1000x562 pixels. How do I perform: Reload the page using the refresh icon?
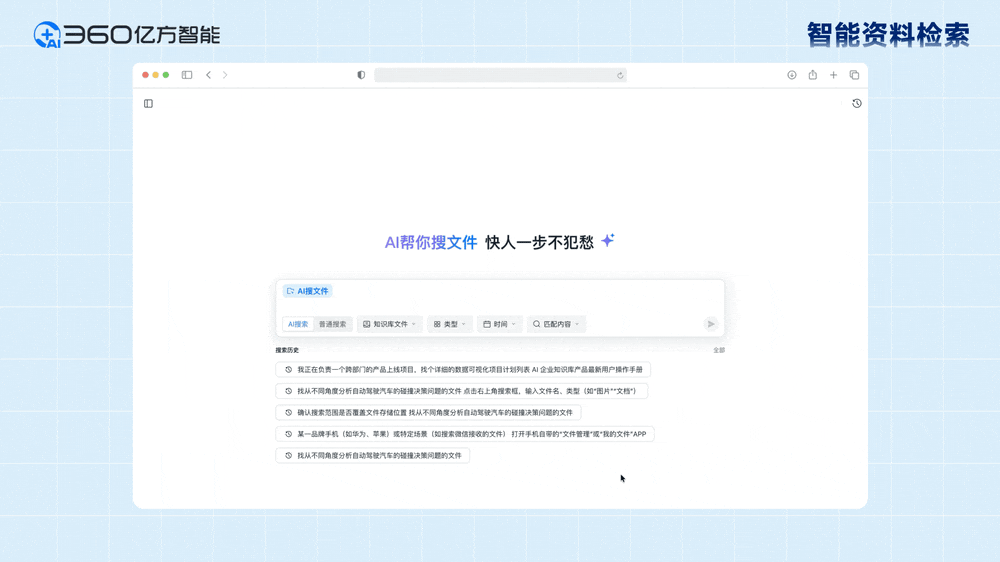[620, 75]
